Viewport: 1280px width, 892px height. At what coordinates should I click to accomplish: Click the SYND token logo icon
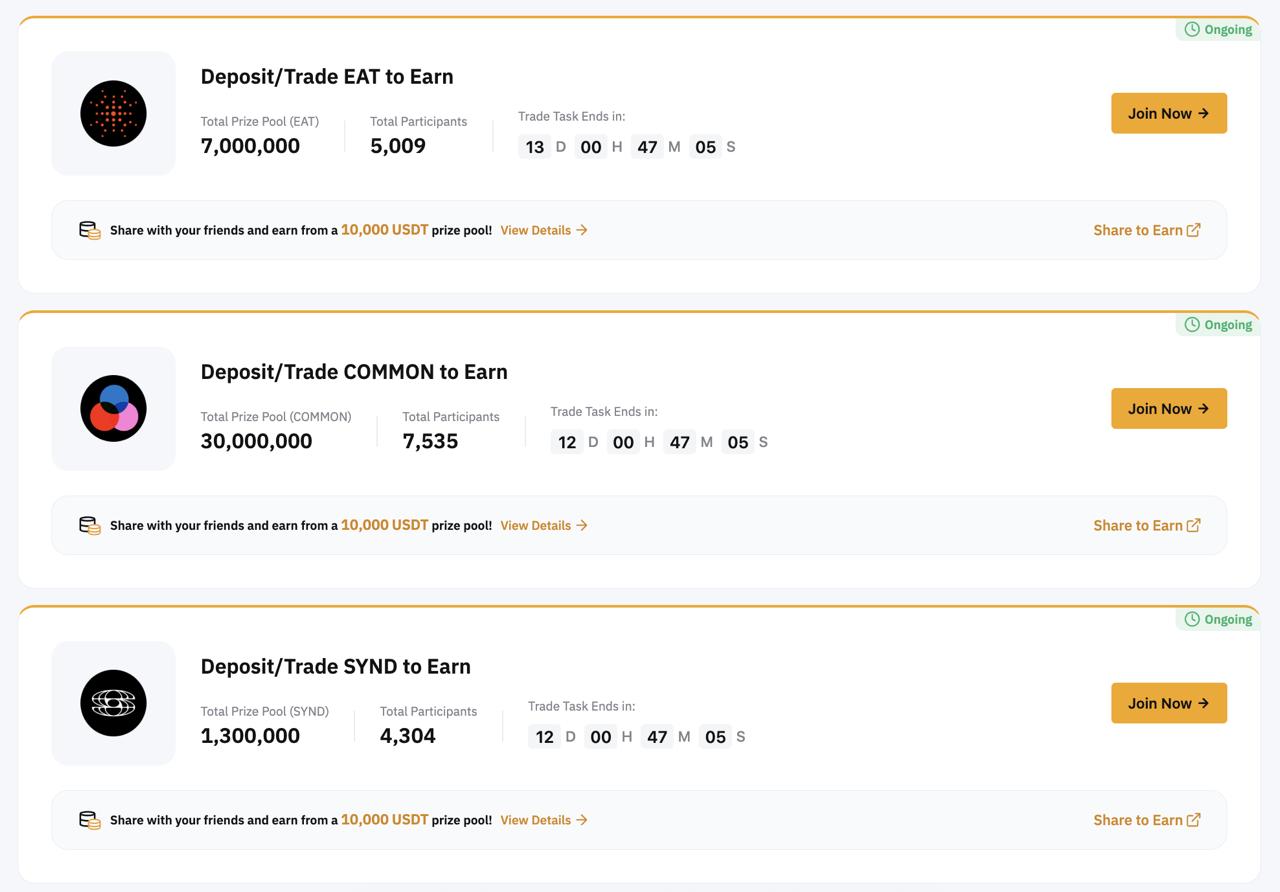(113, 703)
